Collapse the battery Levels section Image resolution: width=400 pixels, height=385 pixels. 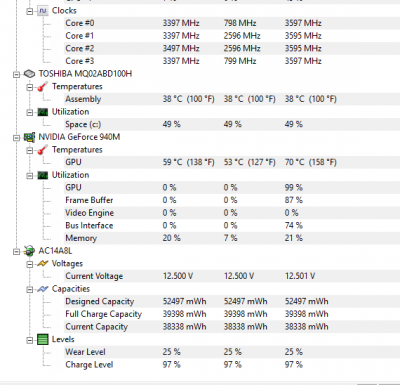click(30, 341)
